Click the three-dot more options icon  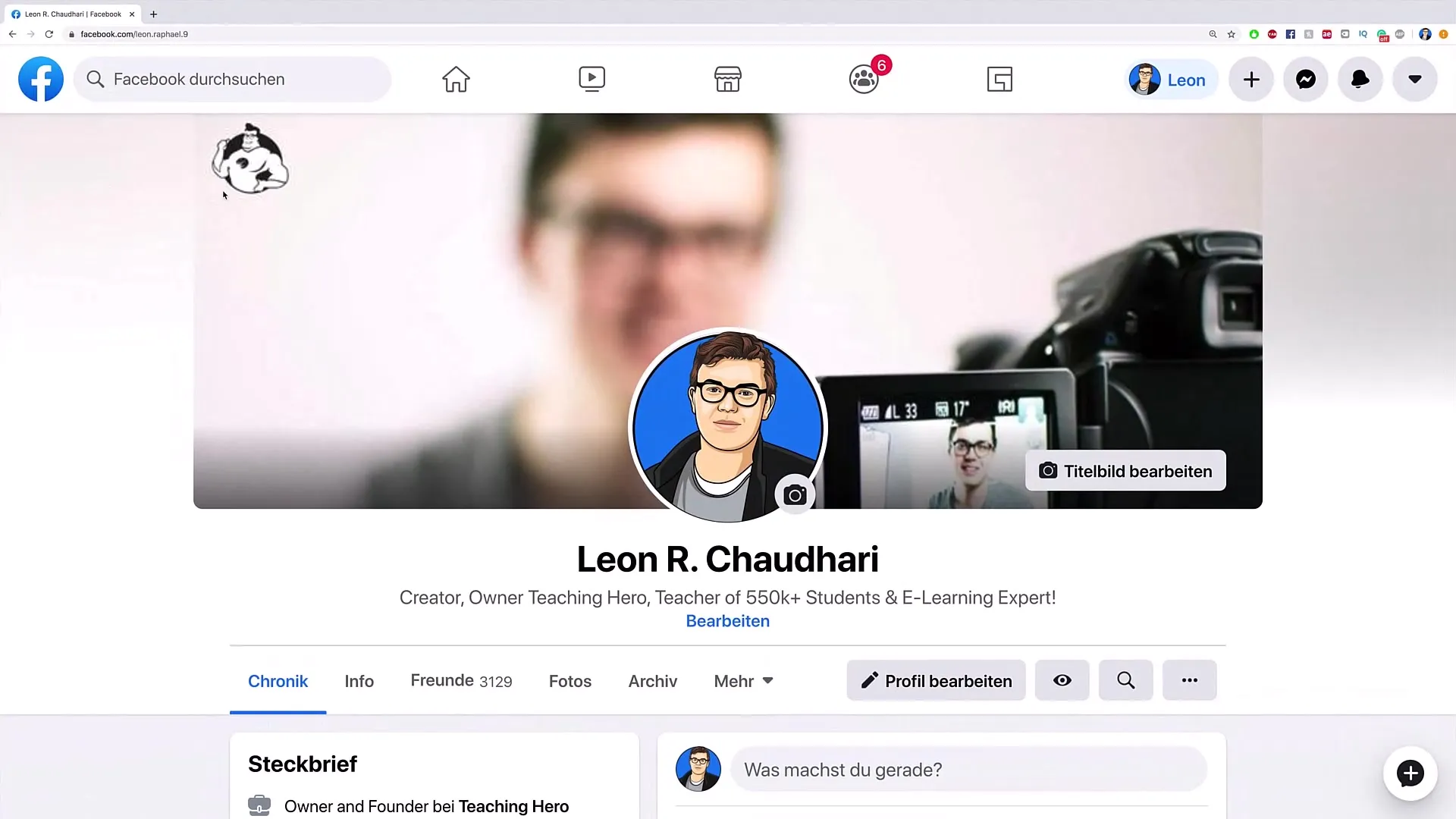1189,680
